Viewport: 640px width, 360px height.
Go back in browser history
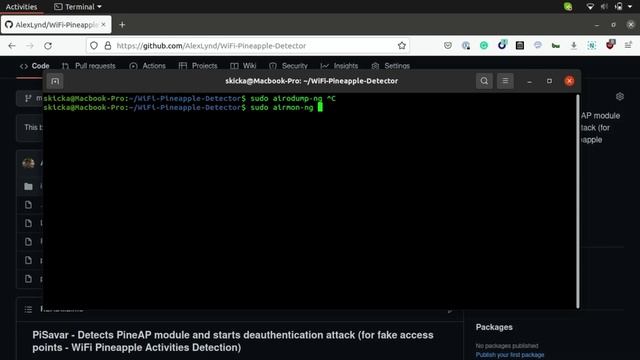(12, 46)
